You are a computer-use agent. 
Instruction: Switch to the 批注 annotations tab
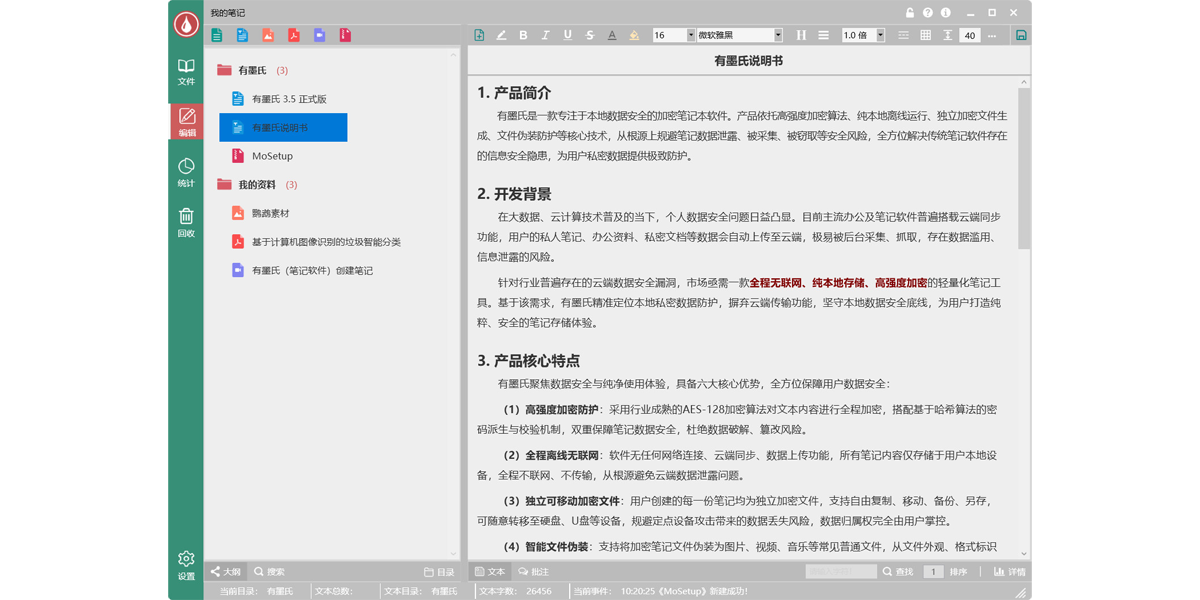pos(534,572)
